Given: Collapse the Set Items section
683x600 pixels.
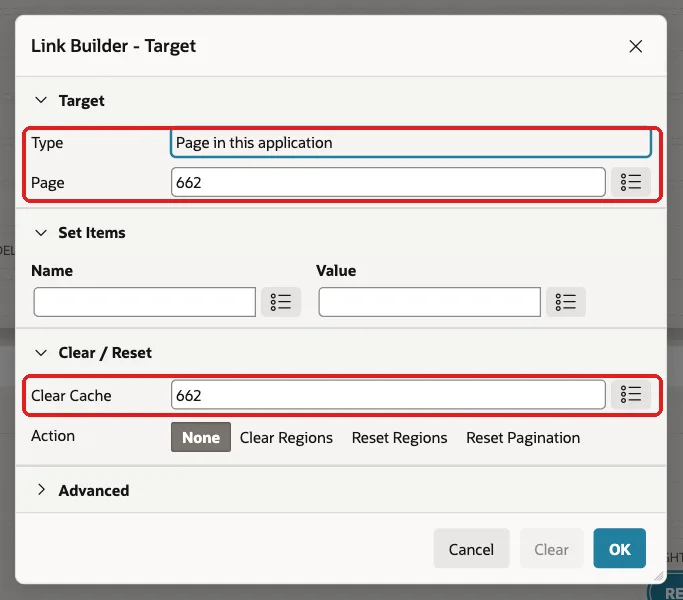Looking at the screenshot, I should pos(41,233).
